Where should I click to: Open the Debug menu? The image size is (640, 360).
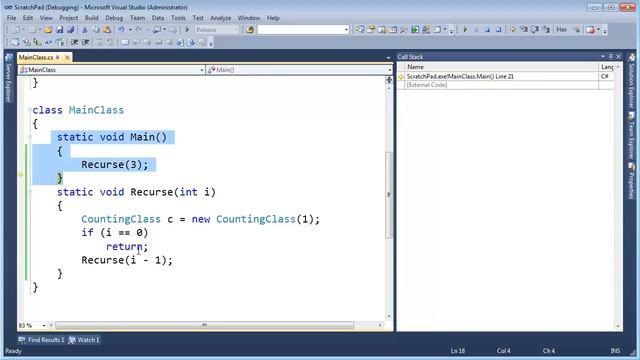pyautogui.click(x=114, y=18)
